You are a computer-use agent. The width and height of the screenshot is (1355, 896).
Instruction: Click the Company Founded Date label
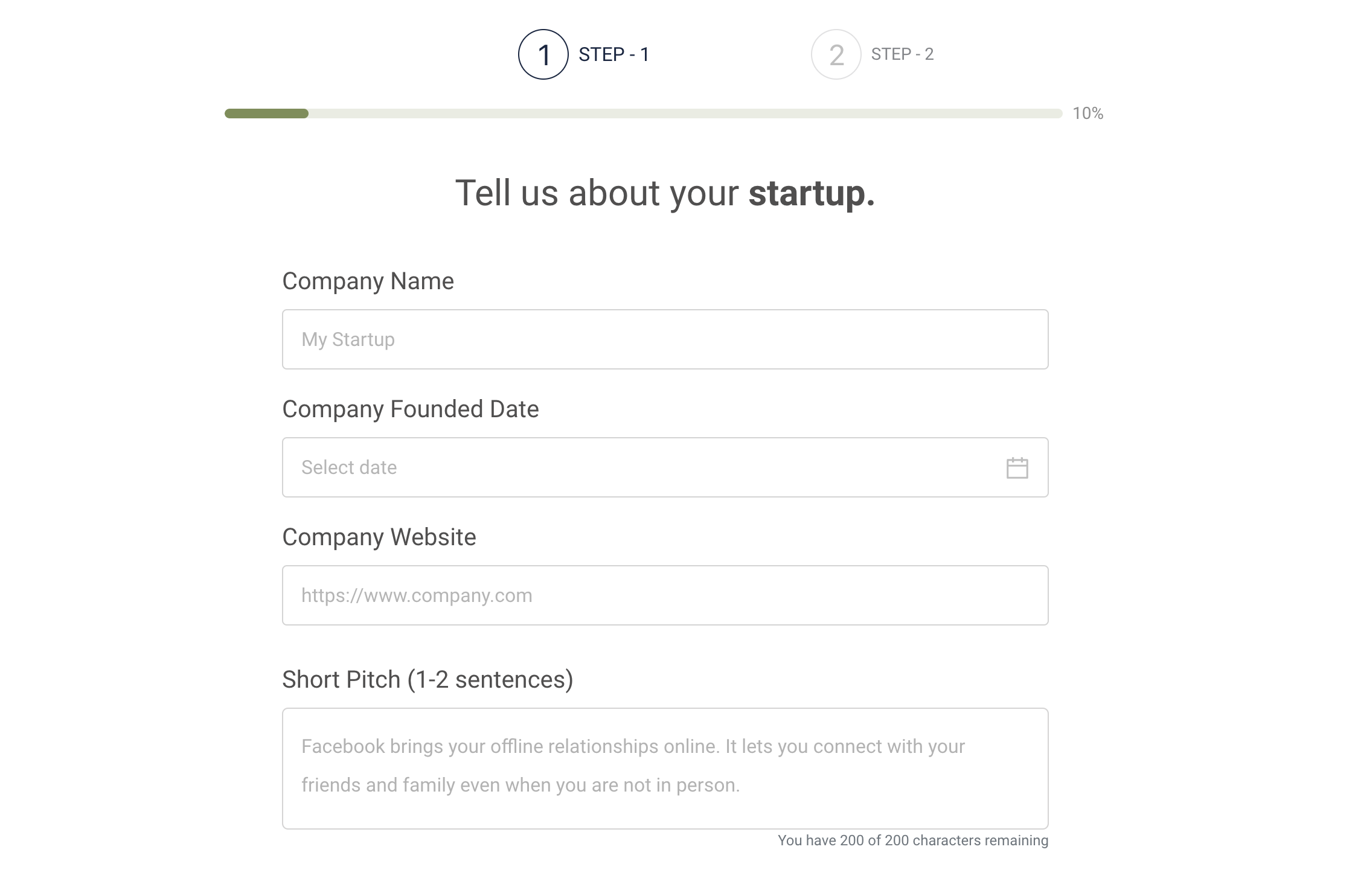(x=410, y=409)
